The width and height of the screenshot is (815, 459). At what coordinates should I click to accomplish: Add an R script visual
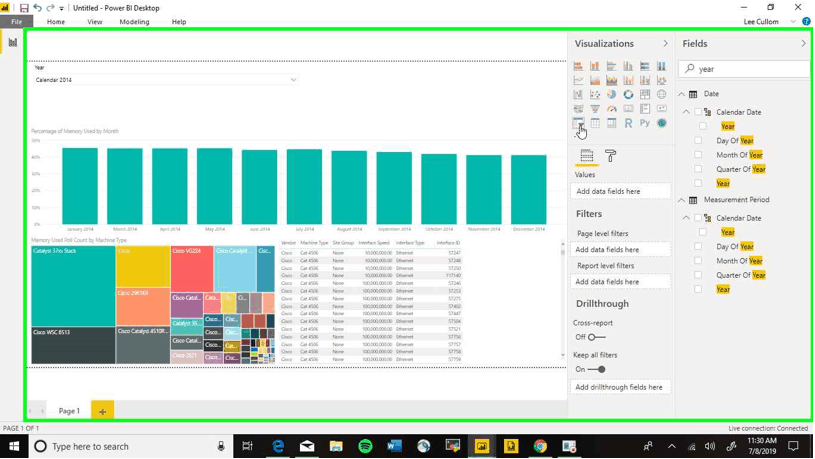[x=628, y=123]
